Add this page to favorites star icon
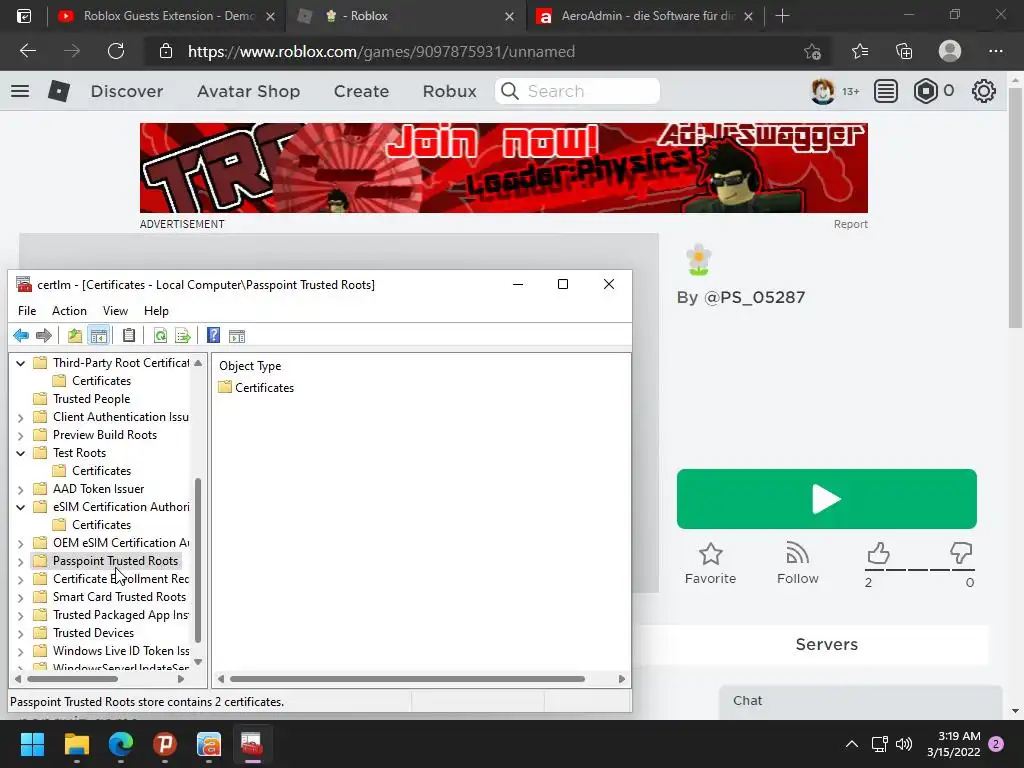 pos(812,51)
